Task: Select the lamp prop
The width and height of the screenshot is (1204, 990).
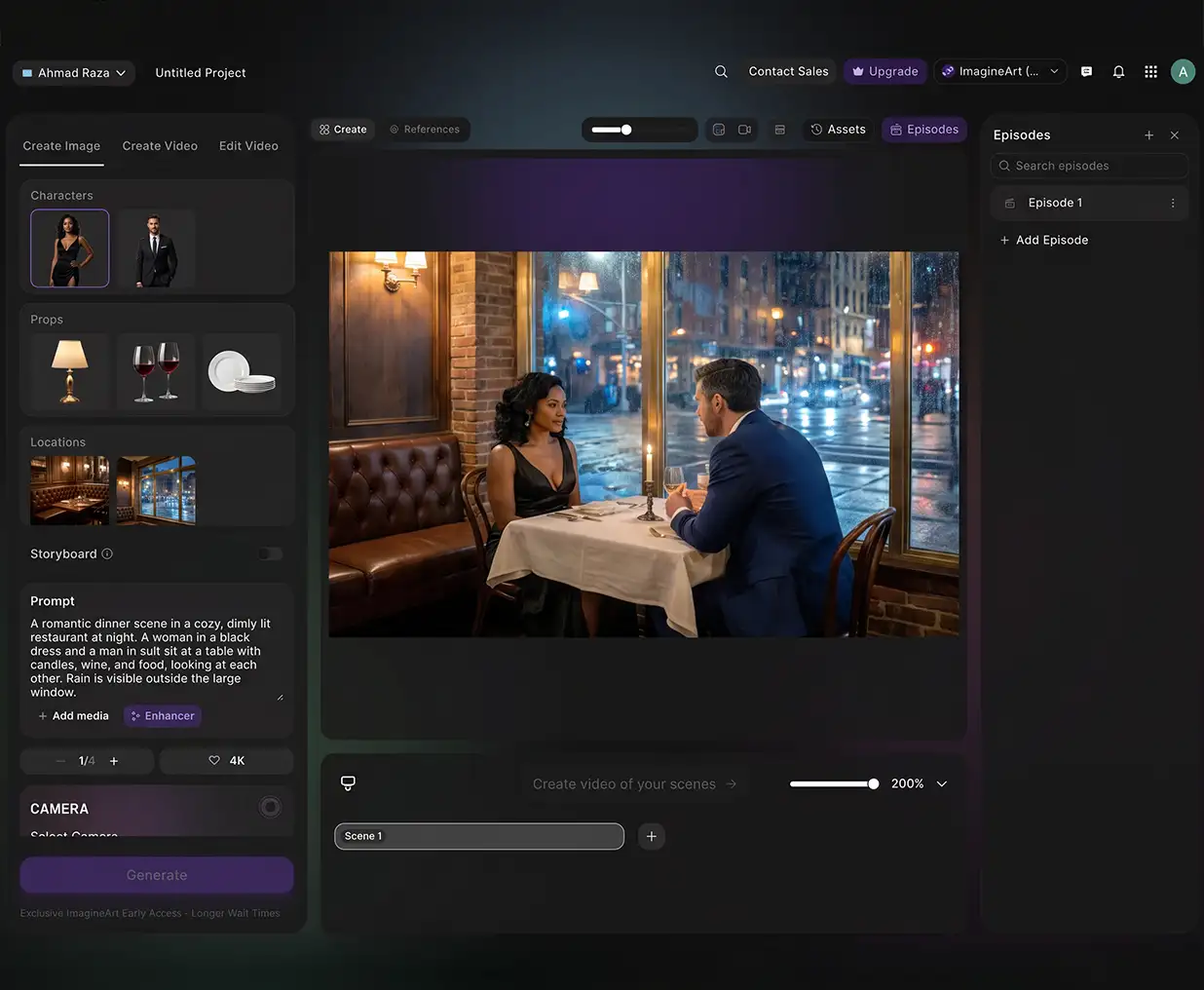Action: (x=69, y=371)
